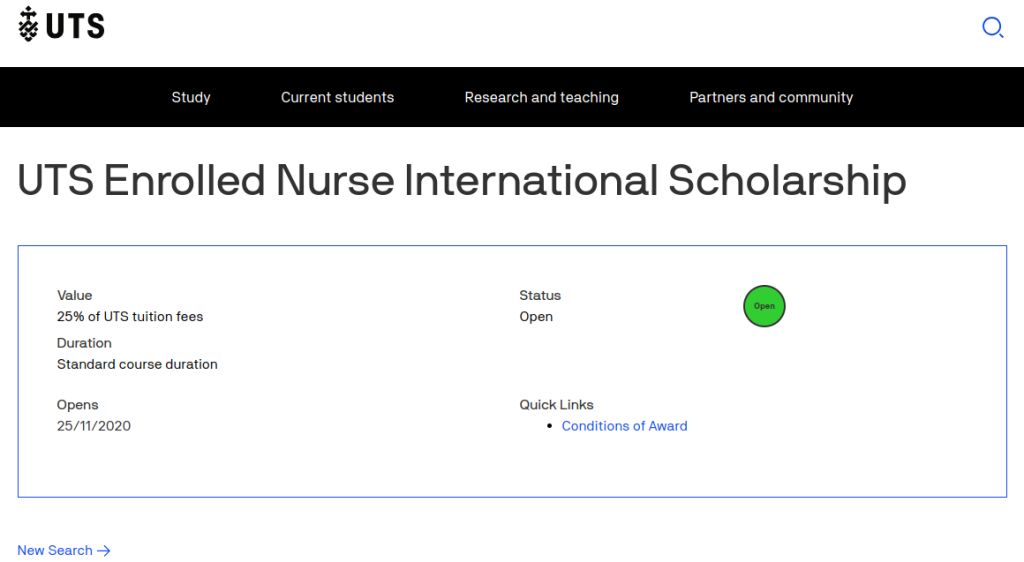This screenshot has width=1024, height=562.
Task: Open Partners and community menu
Action: point(771,97)
